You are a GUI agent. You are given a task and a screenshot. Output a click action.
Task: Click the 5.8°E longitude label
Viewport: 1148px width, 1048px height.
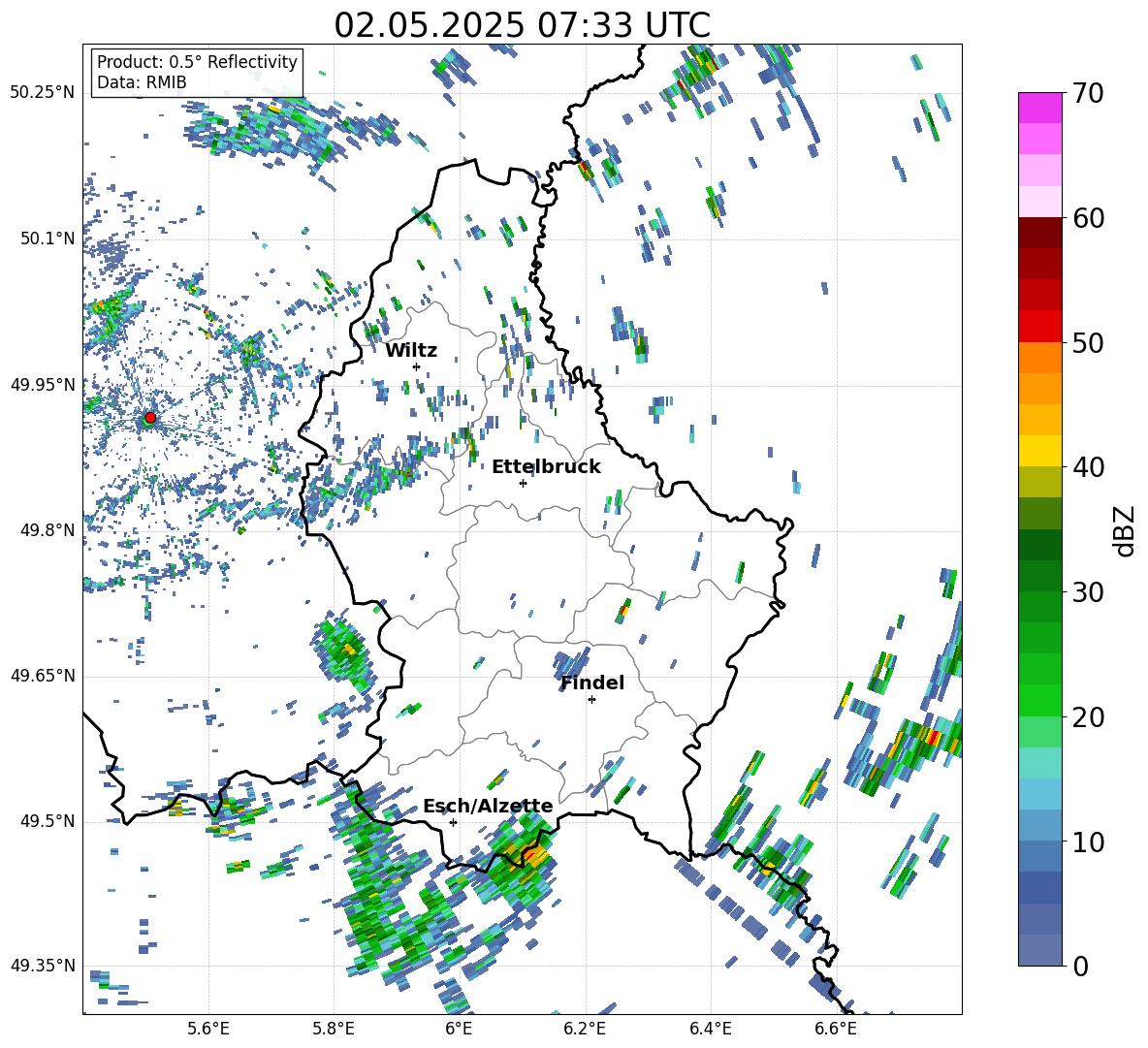click(334, 1029)
